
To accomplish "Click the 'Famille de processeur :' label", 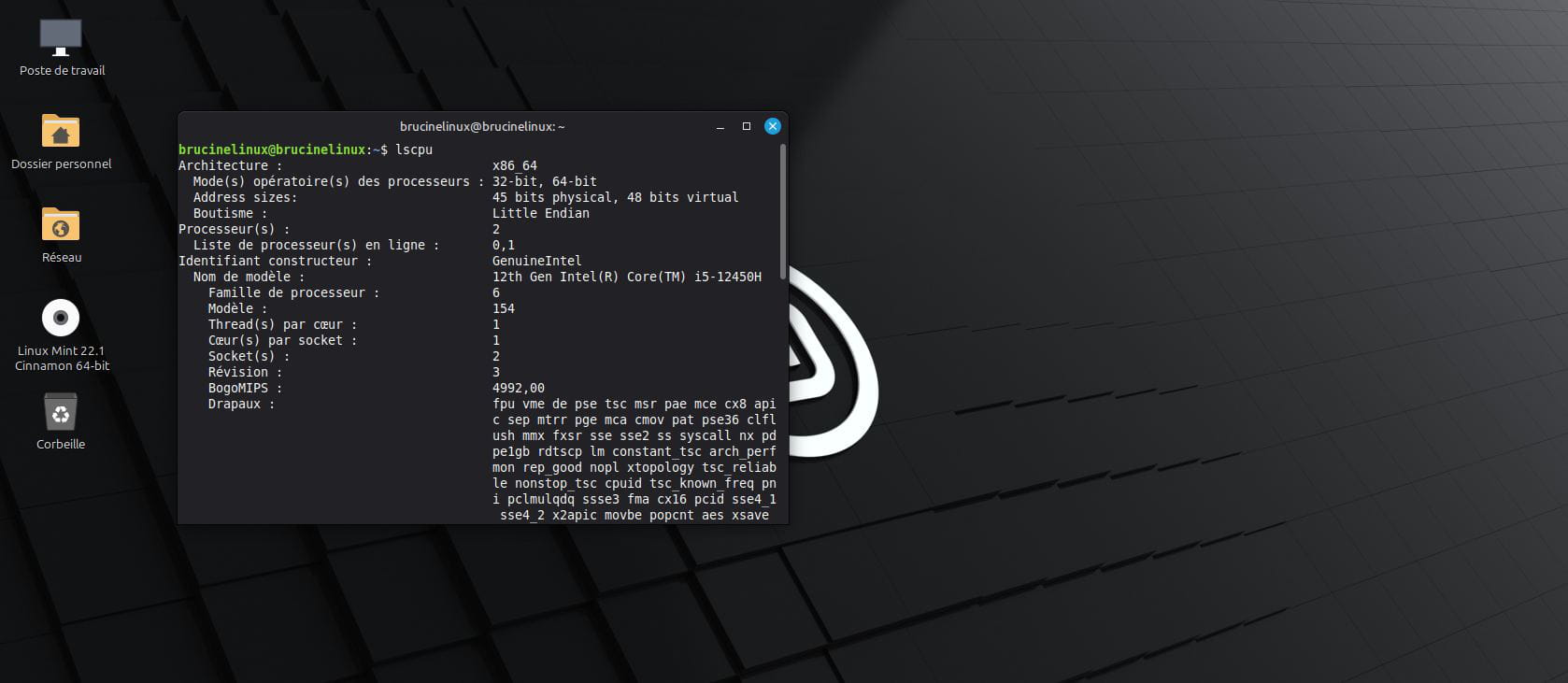I will click(294, 292).
